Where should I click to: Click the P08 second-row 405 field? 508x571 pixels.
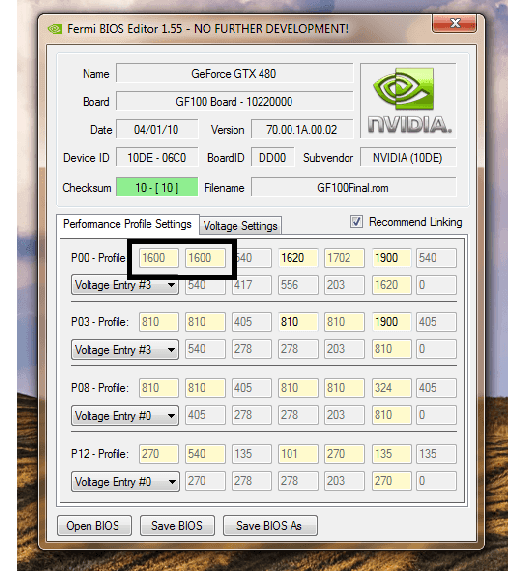coord(205,415)
